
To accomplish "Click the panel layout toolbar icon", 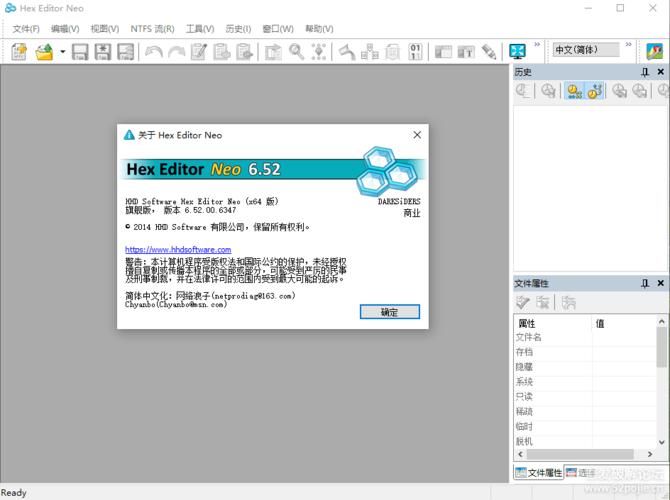I will [443, 52].
